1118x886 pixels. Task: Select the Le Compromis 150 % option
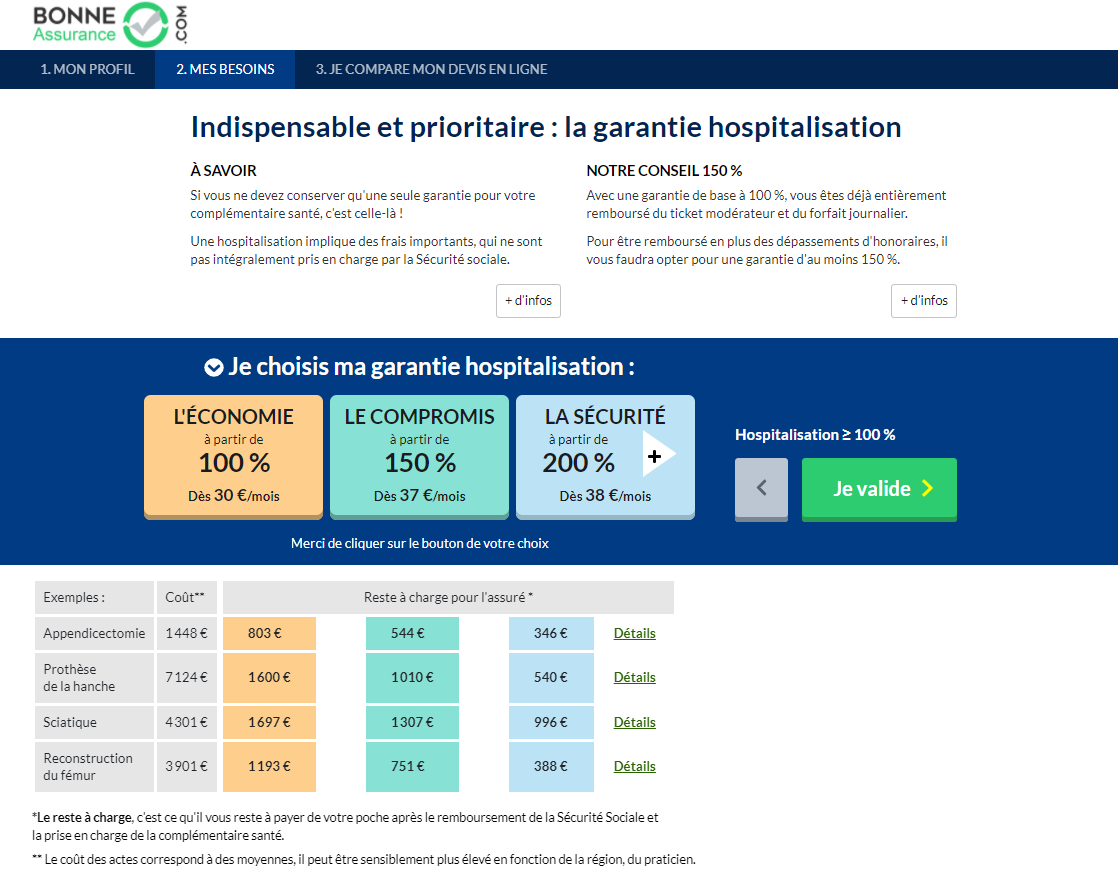click(419, 456)
